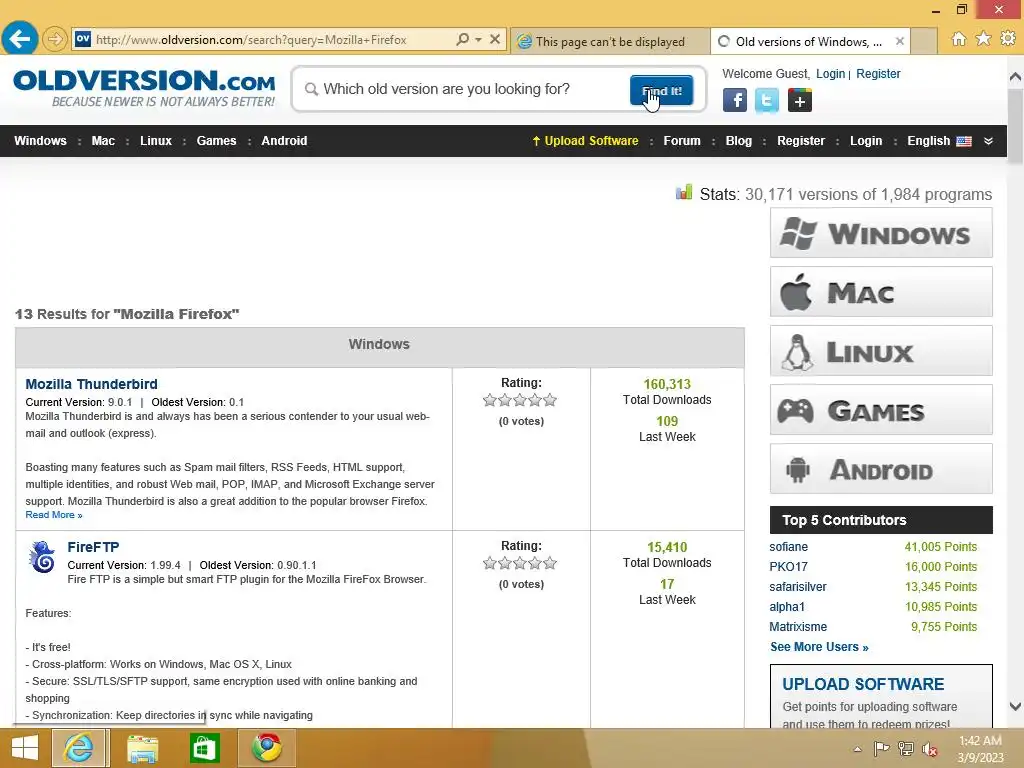Click the large Games sidebar button

(x=881, y=409)
